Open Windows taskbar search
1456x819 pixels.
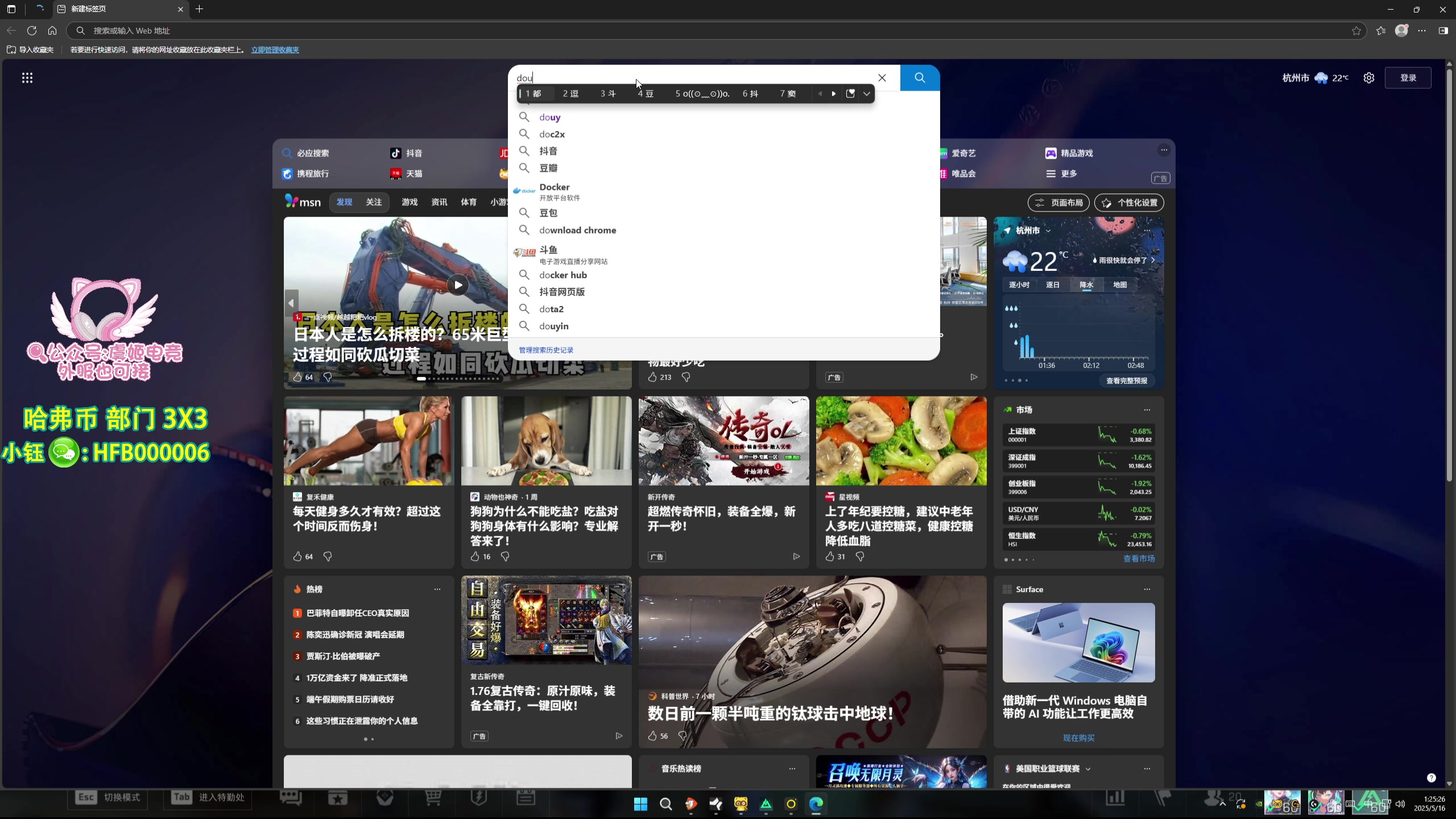pos(665,804)
